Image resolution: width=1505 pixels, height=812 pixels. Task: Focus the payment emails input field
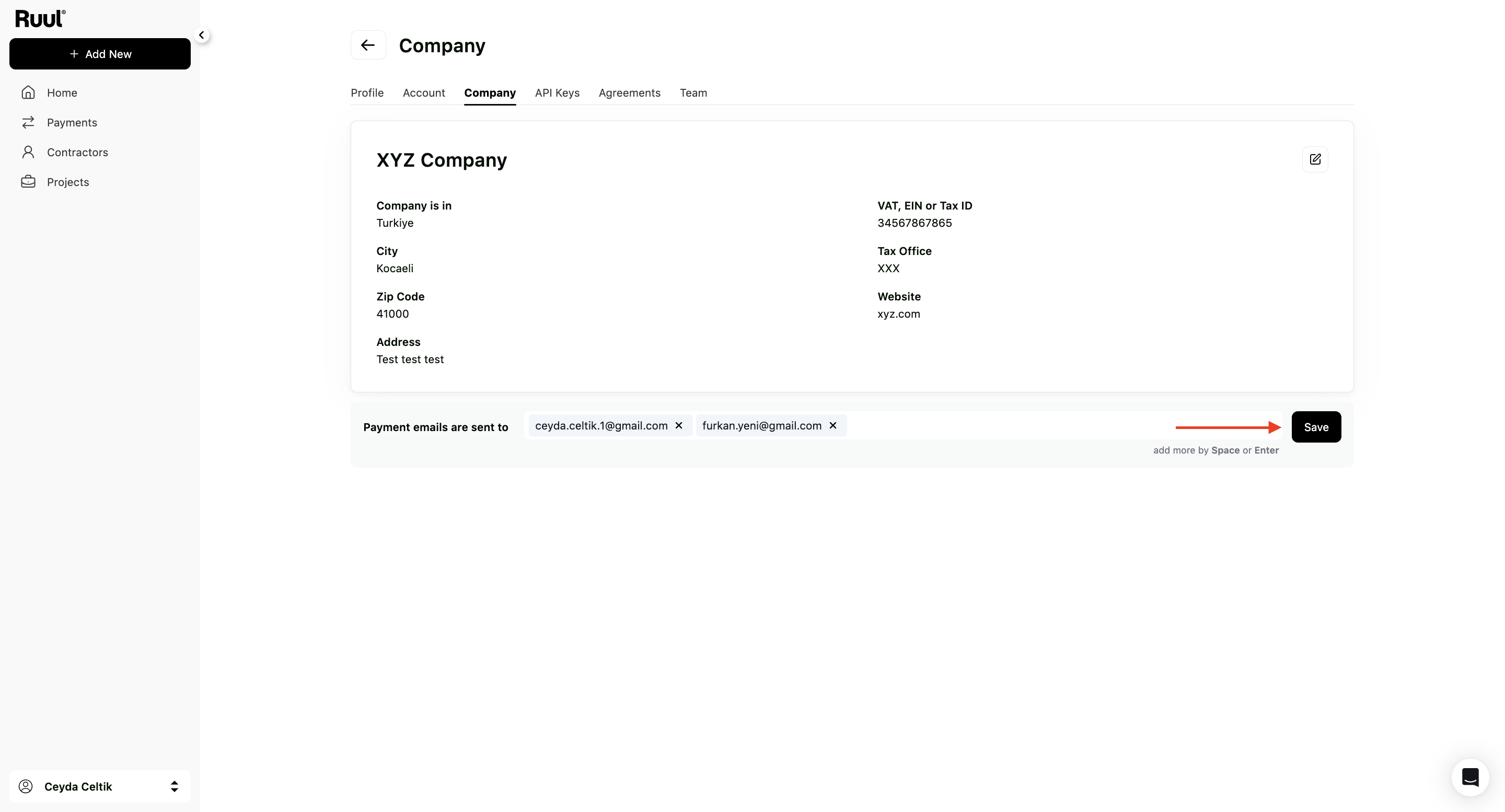pos(1005,425)
